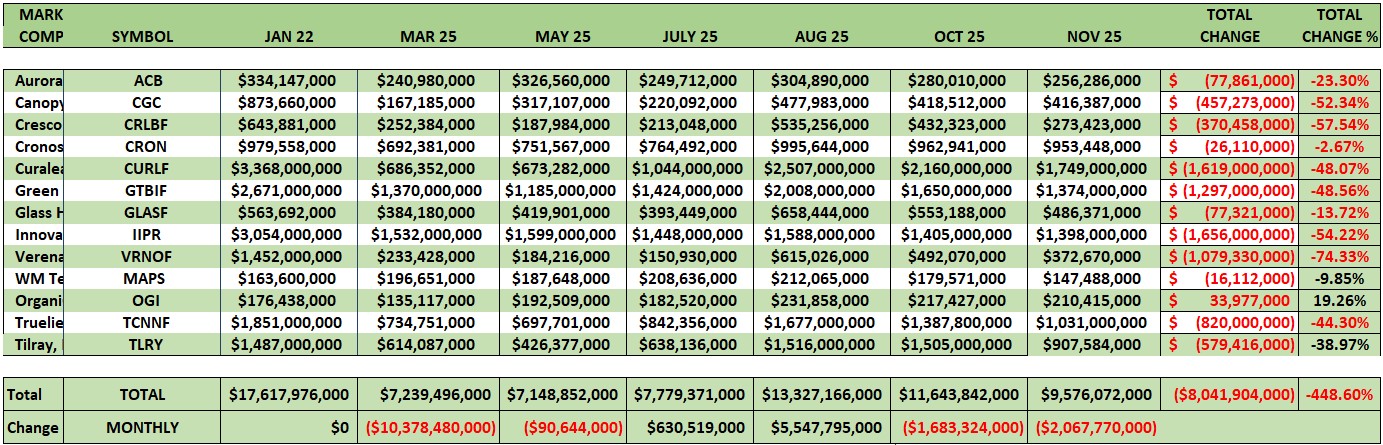Image resolution: width=1383 pixels, height=445 pixels.
Task: Select the $630,519,000 monthly change cell
Action: (690, 427)
